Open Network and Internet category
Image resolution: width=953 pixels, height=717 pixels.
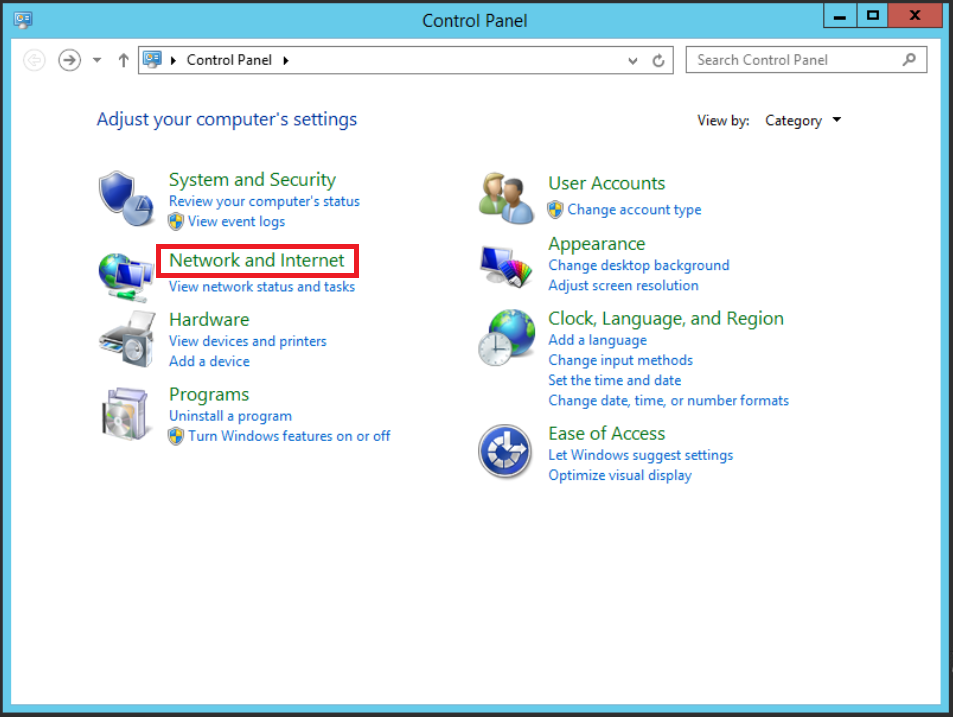(256, 260)
